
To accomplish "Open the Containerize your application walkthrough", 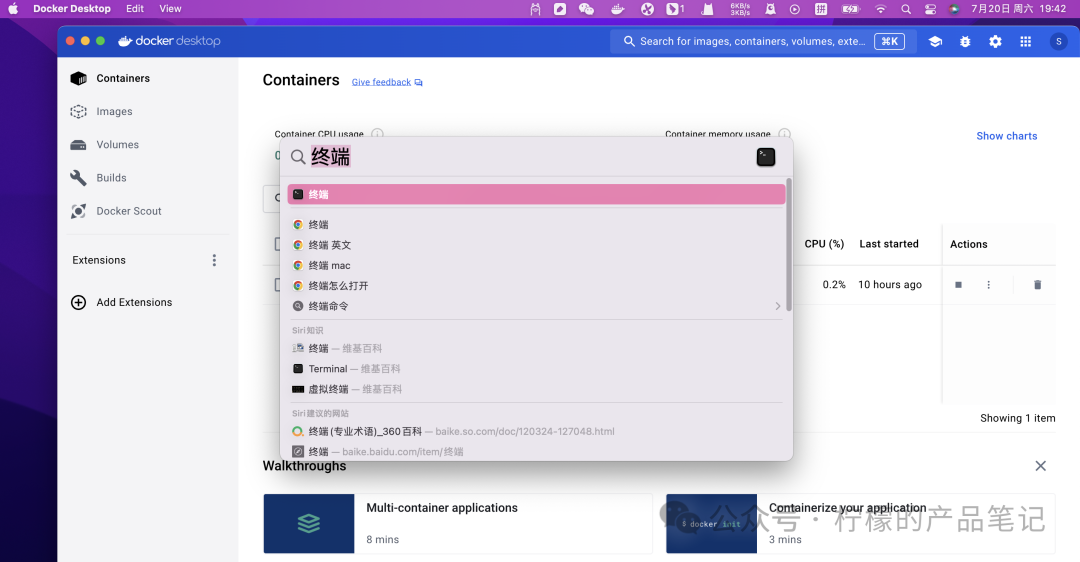I will 860,523.
